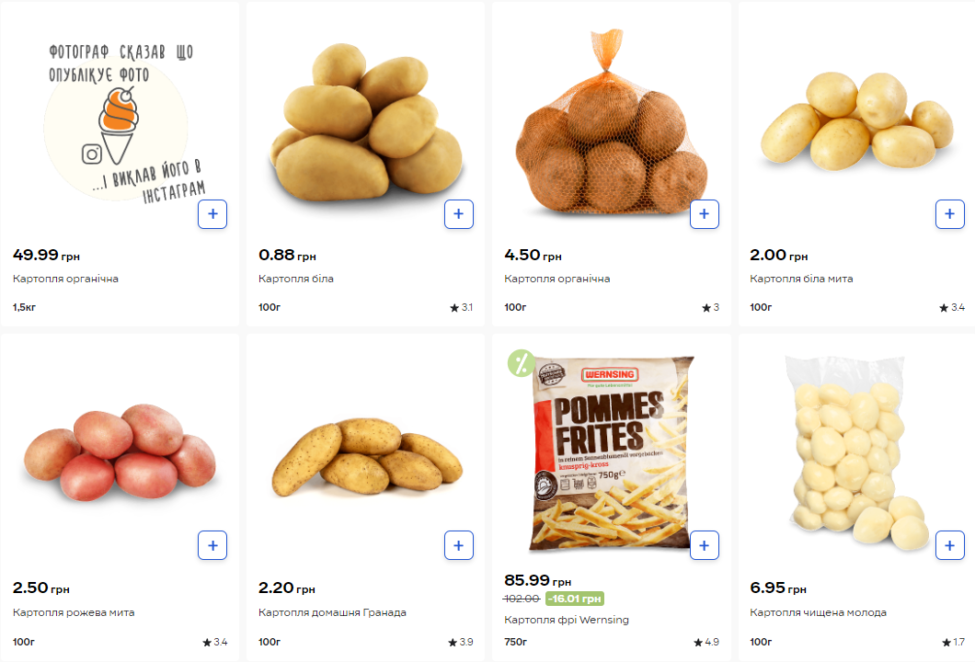Click the 4.9 star rating
The image size is (975, 662).
(x=706, y=641)
